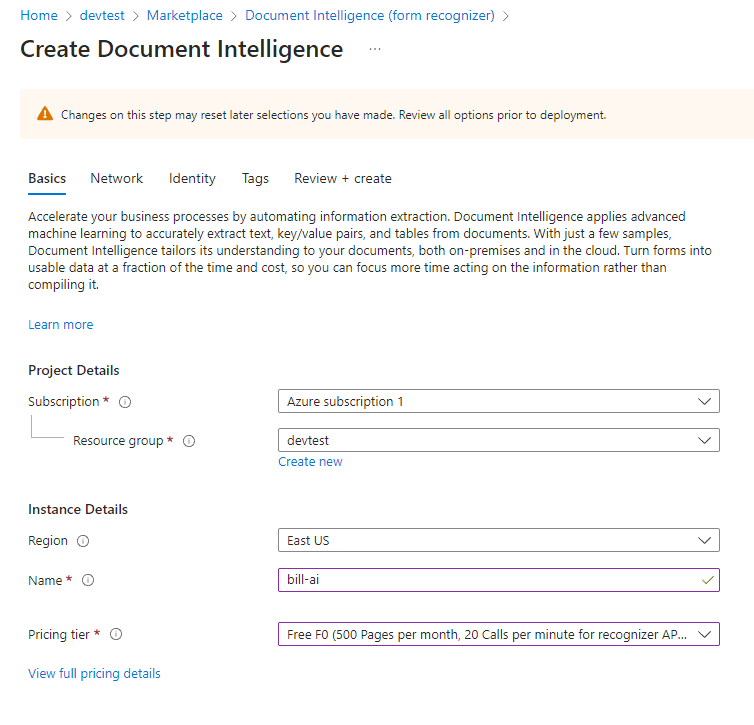Open the Region dropdown showing East US
The height and width of the screenshot is (725, 754).
pos(498,540)
